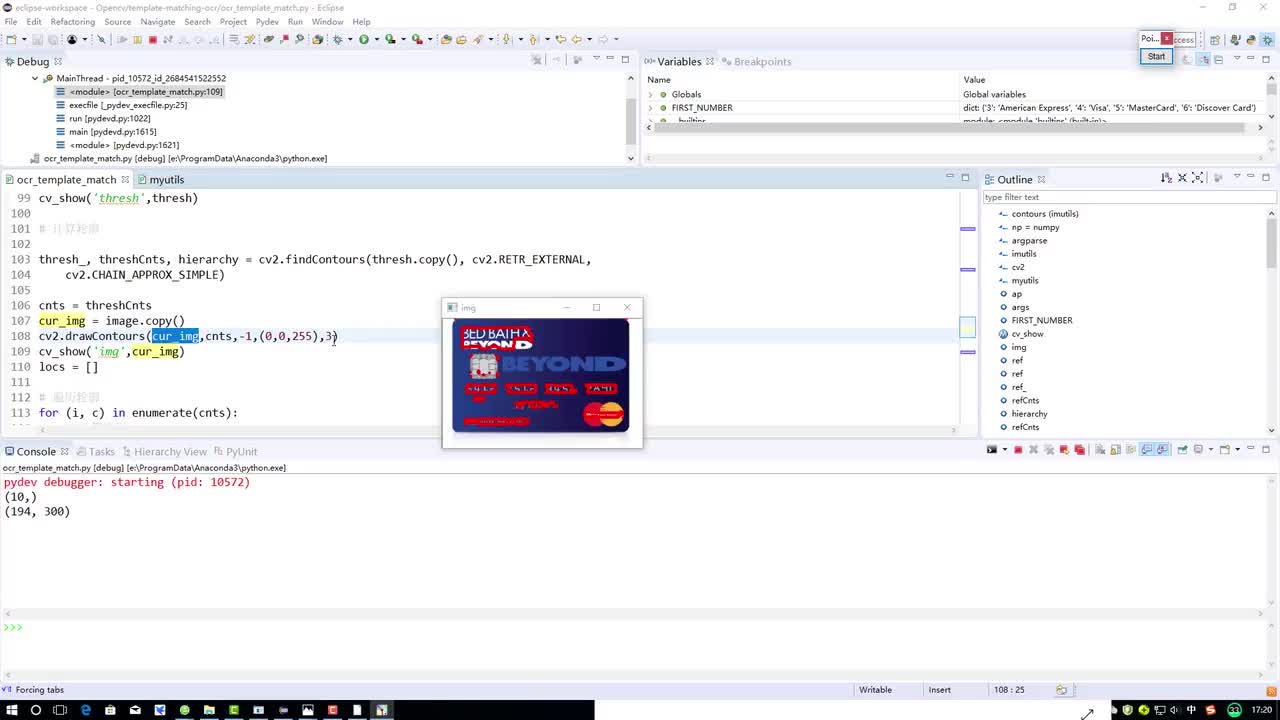Screen dimensions: 1280x720
Task: Sort the Outline alphabetically
Action: tap(1166, 178)
